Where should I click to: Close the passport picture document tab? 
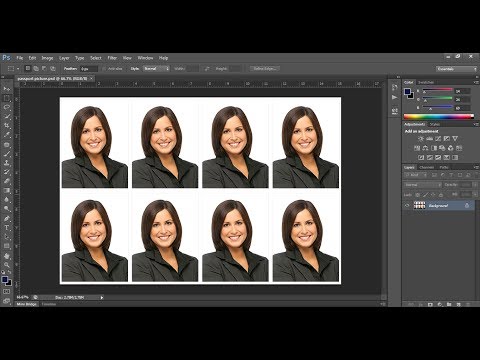point(91,79)
